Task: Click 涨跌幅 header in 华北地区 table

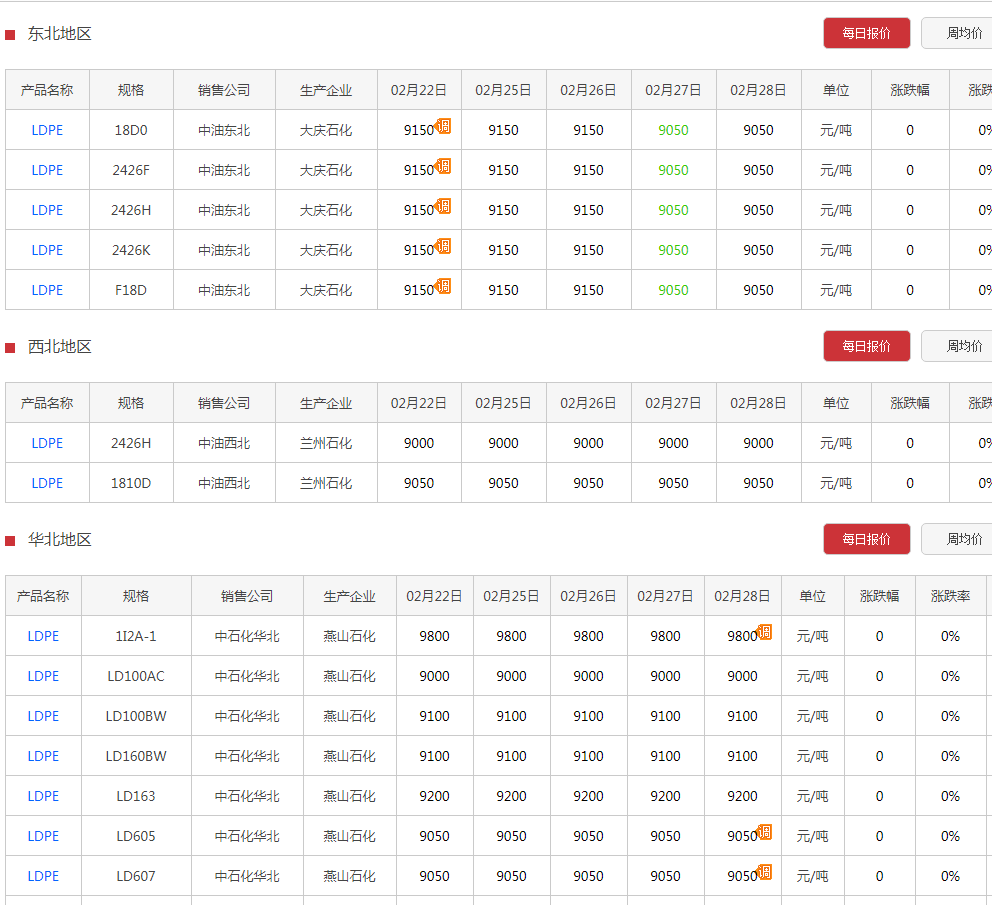Action: click(879, 596)
